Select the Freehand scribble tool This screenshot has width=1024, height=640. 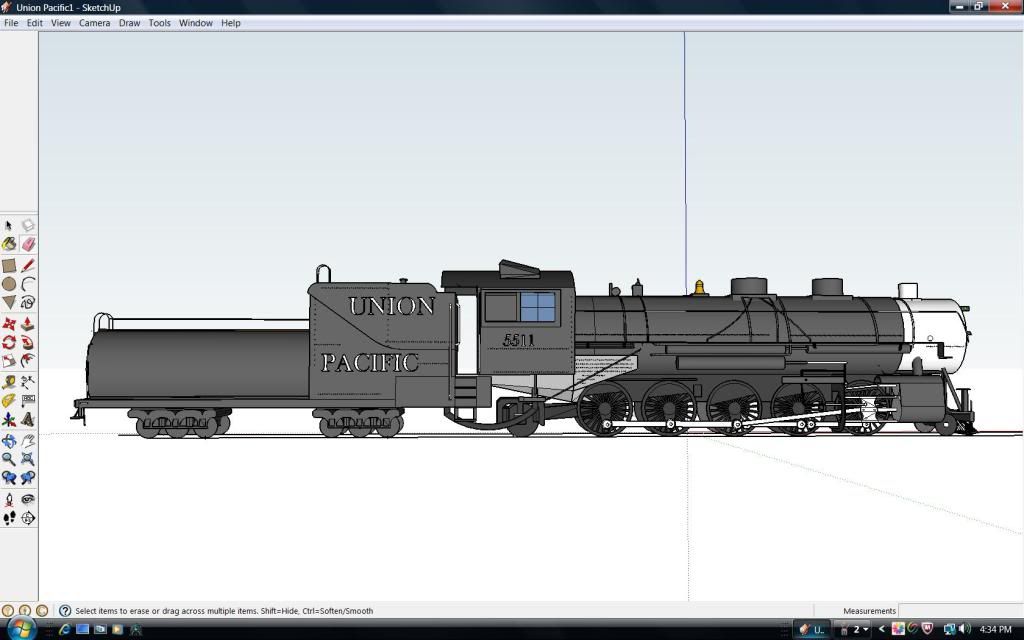pos(27,302)
